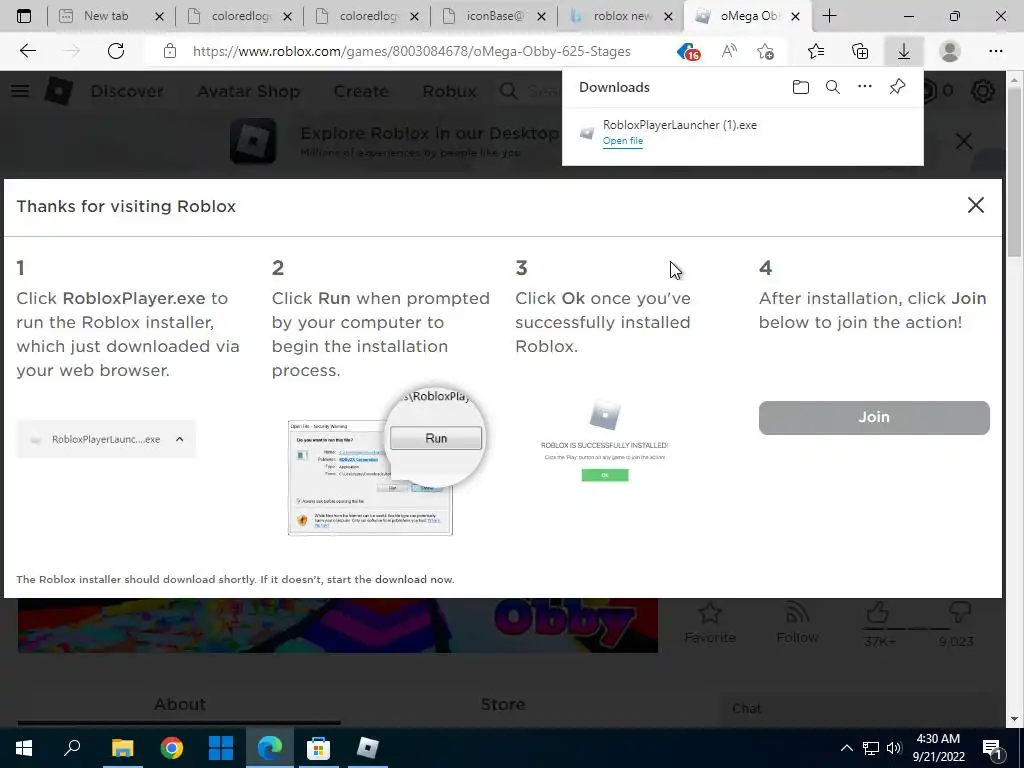
Task: Open the Windows Start menu
Action: tap(24, 748)
